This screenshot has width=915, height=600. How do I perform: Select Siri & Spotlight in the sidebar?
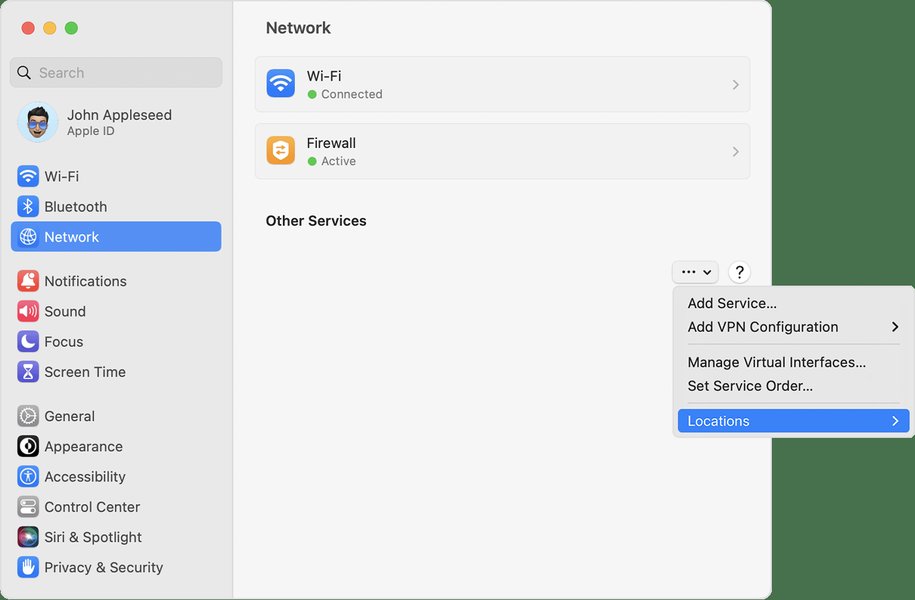(x=92, y=537)
